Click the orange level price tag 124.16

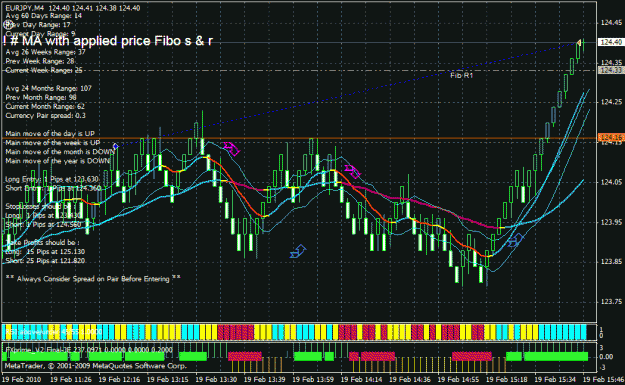611,138
